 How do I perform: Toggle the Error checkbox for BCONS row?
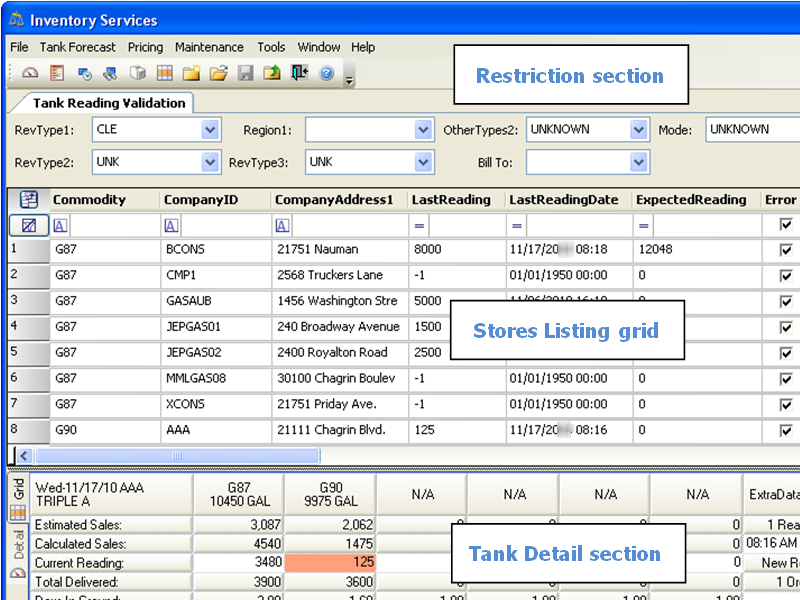(x=786, y=250)
